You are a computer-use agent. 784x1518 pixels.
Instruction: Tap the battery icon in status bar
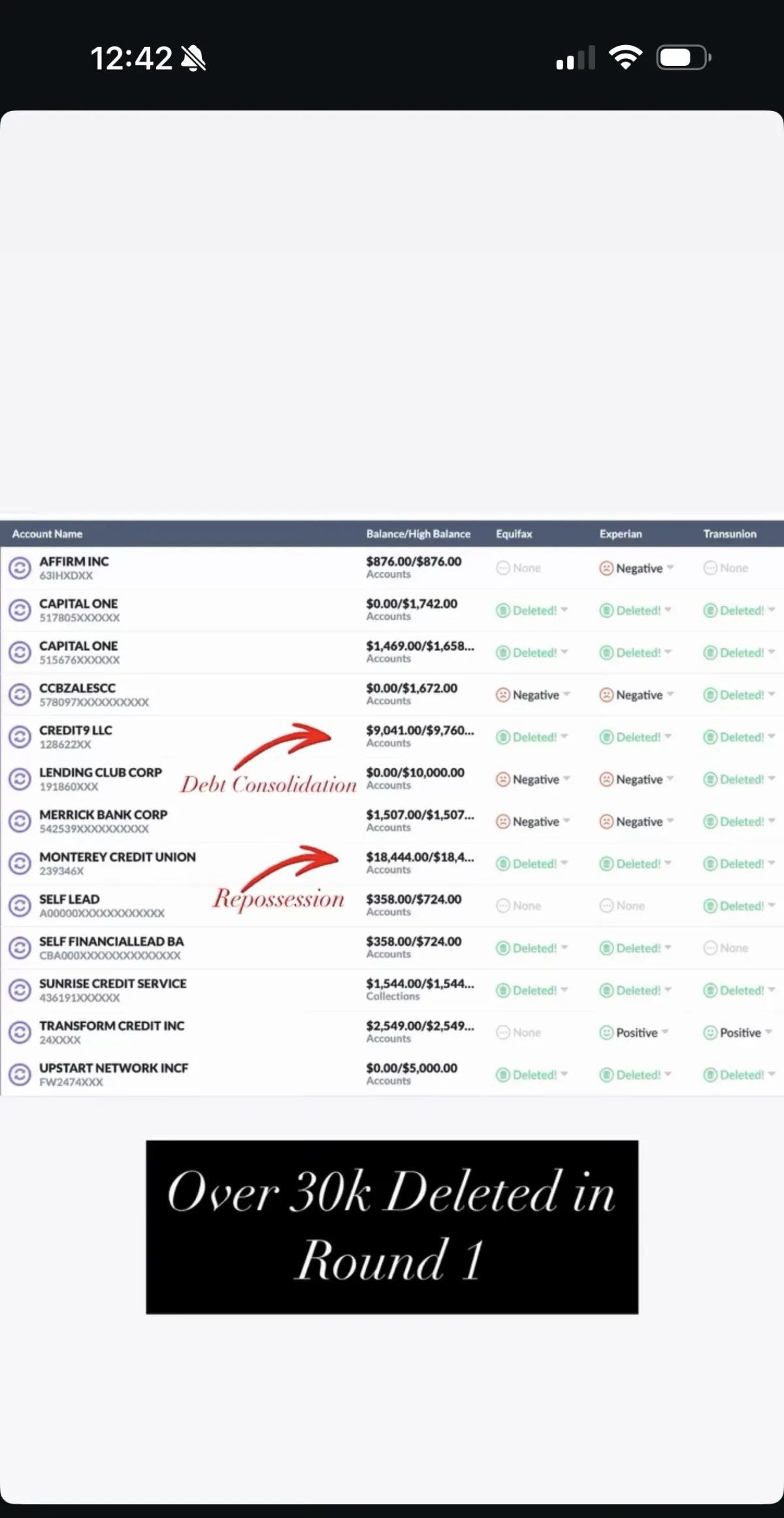coord(684,58)
